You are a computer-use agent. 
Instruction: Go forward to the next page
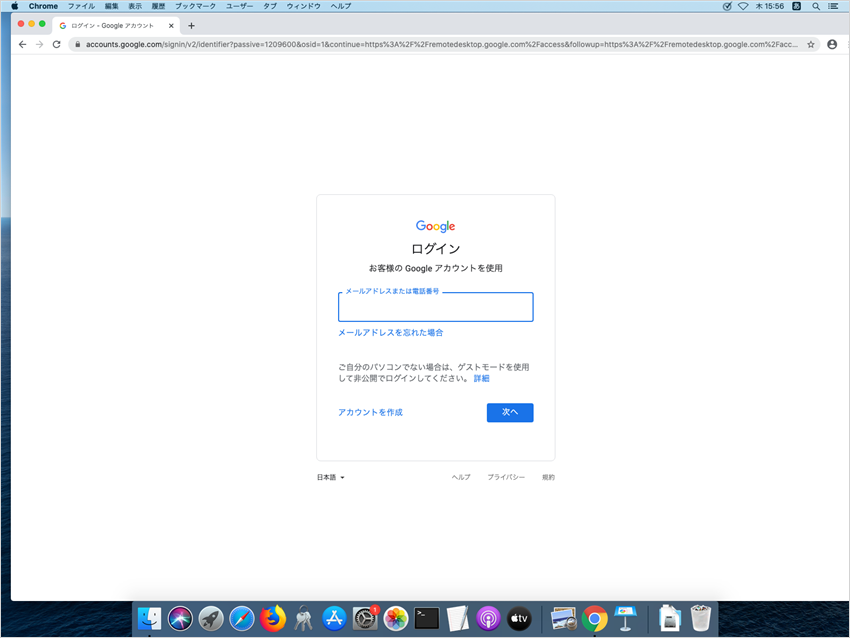39,44
